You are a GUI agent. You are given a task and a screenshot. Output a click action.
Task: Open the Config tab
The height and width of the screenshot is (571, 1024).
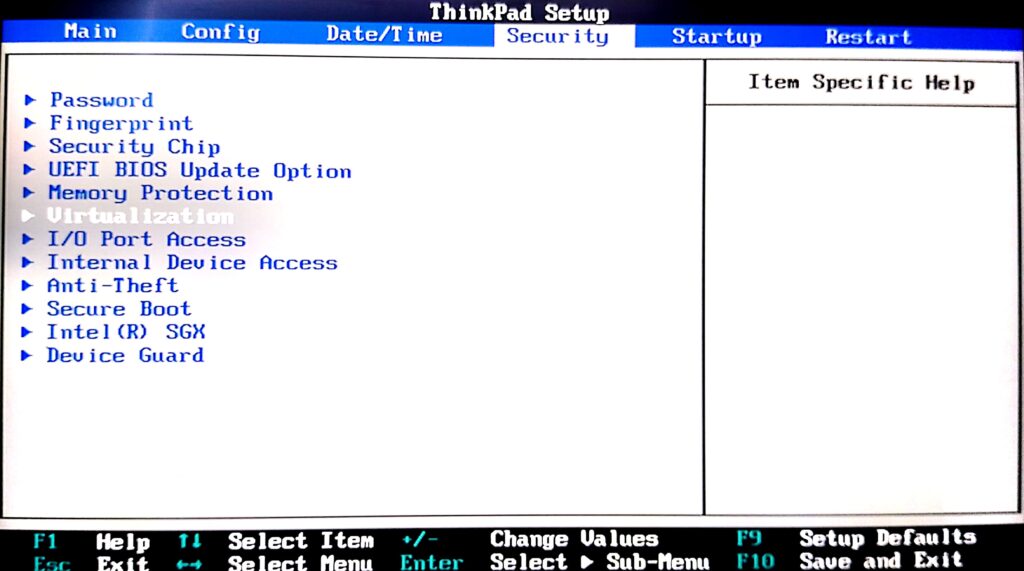(x=220, y=32)
